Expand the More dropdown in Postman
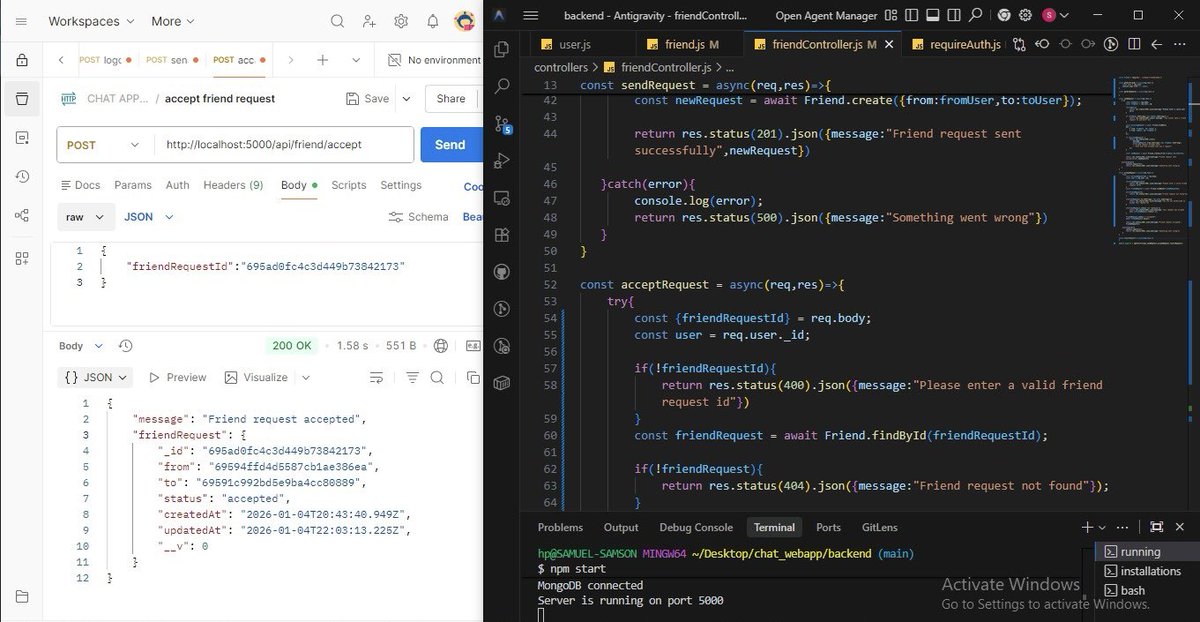 (x=173, y=21)
